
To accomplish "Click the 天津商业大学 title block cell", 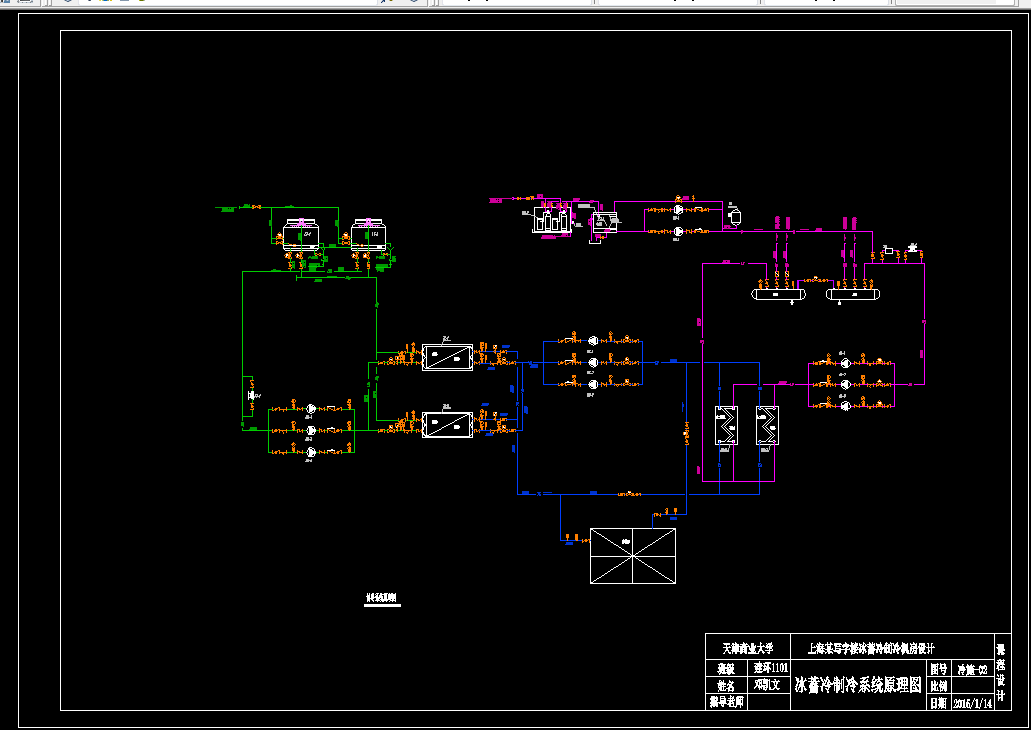I will pos(748,648).
